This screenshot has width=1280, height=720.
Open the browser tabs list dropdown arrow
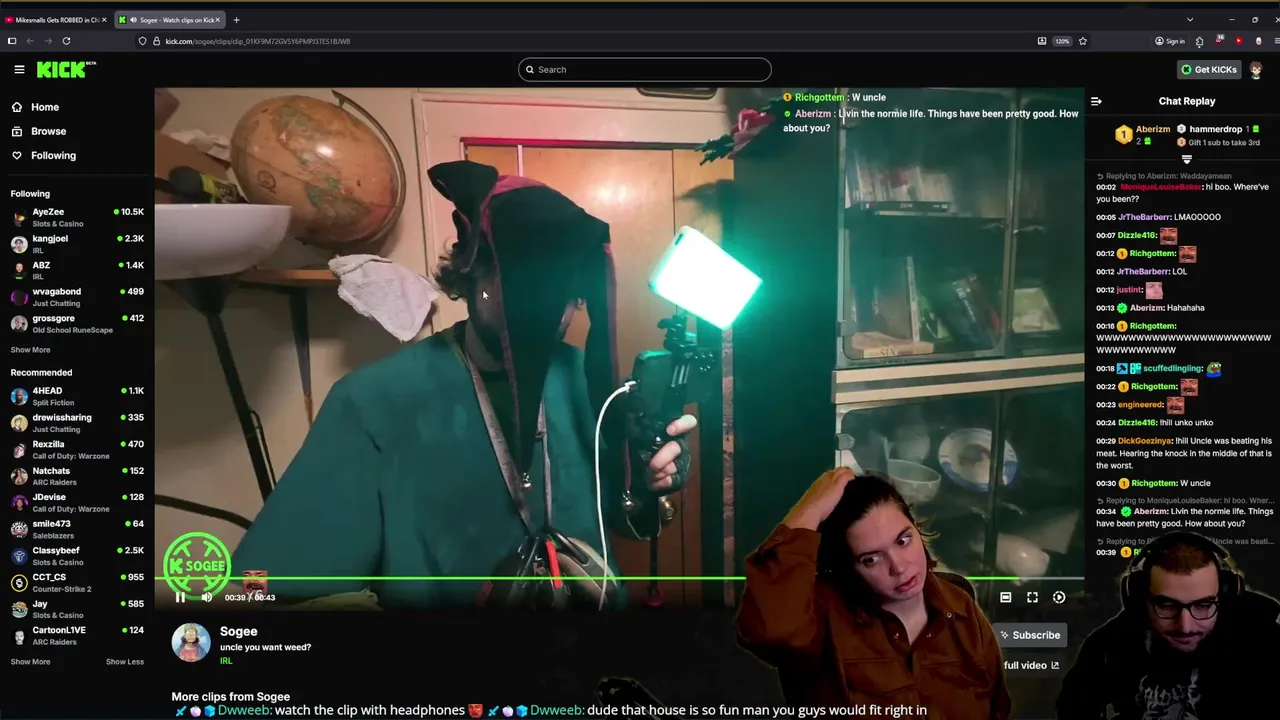click(1190, 20)
